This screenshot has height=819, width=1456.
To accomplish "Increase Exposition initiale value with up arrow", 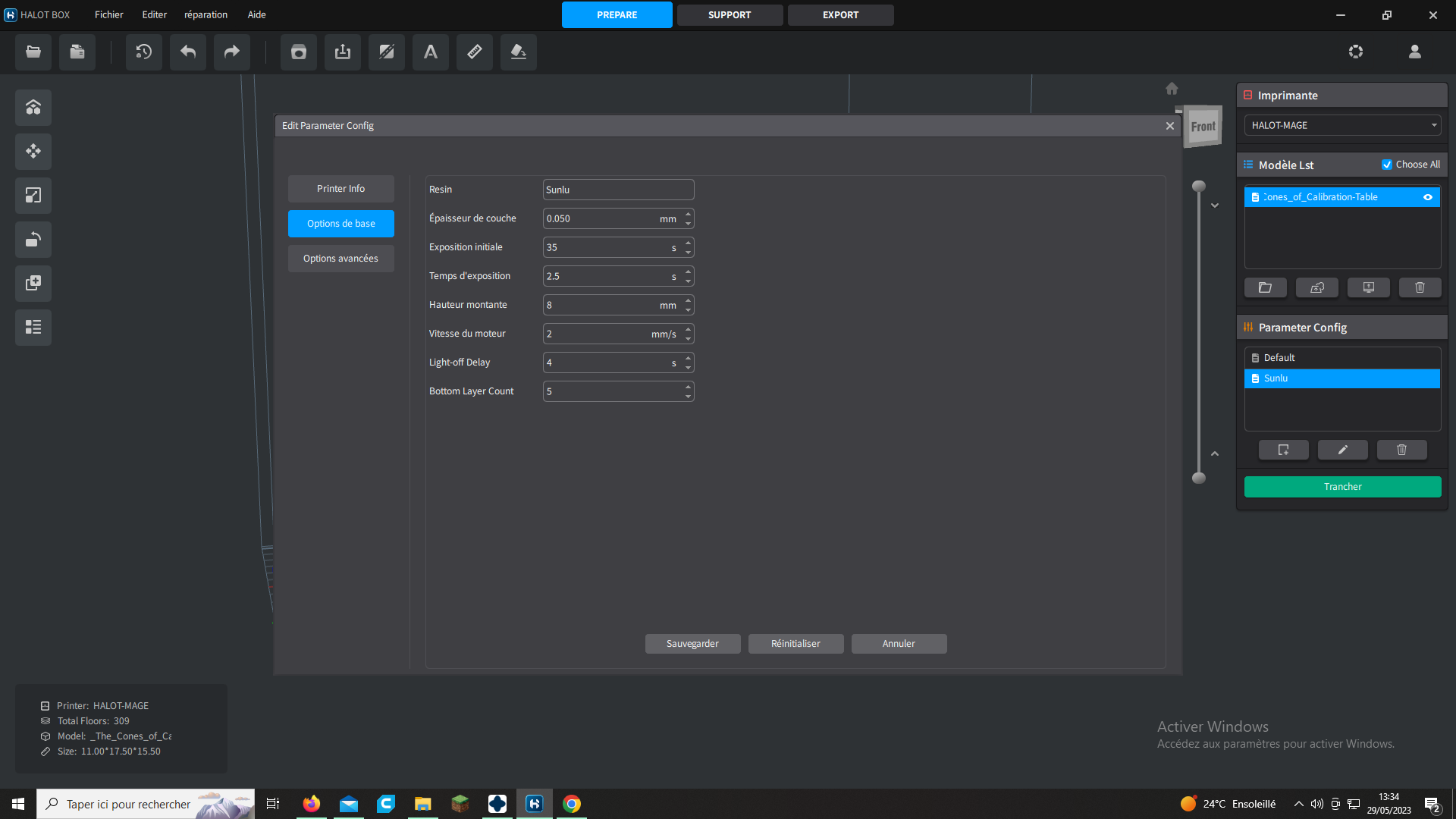I will click(688, 243).
